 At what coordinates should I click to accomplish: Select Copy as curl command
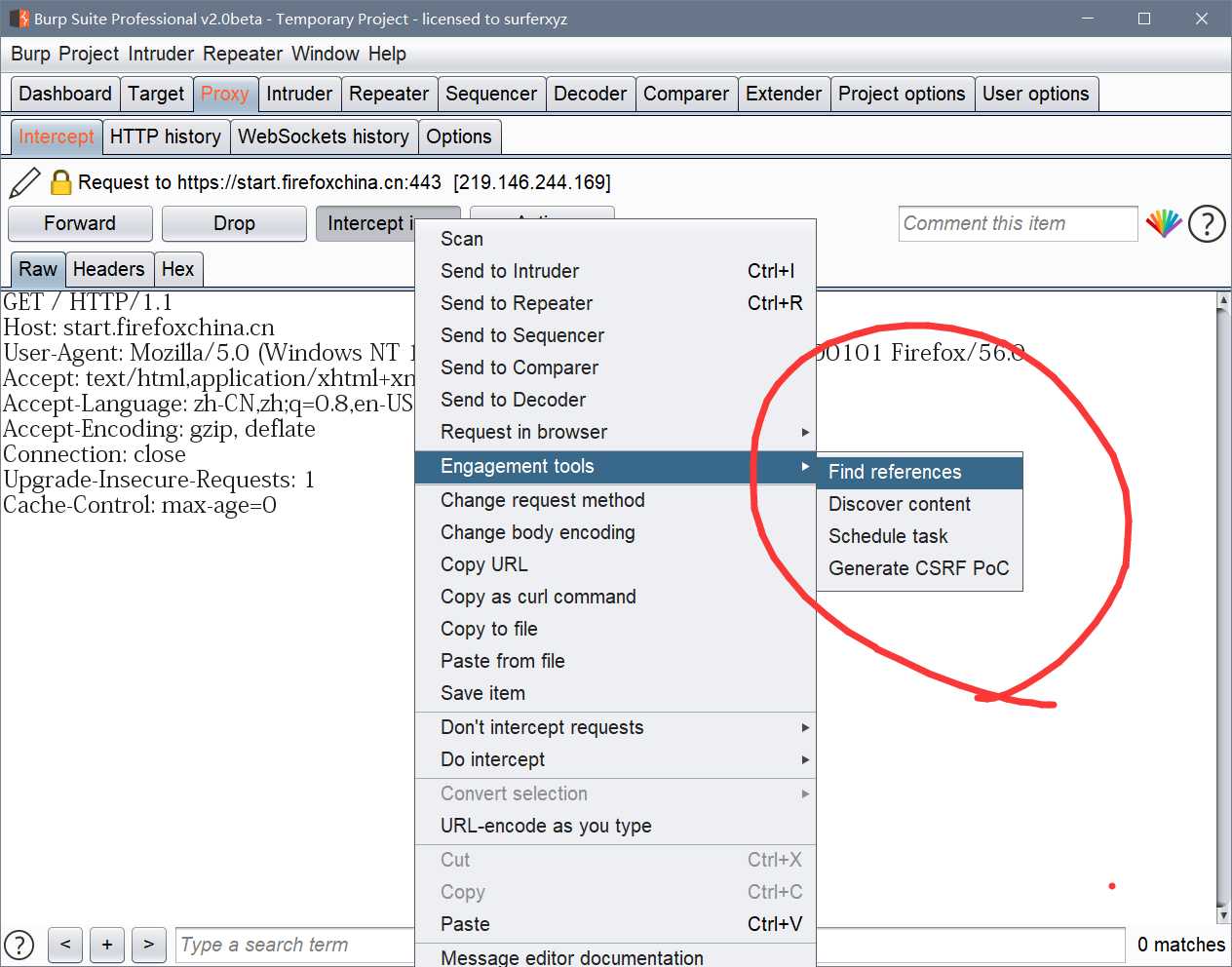coord(615,597)
